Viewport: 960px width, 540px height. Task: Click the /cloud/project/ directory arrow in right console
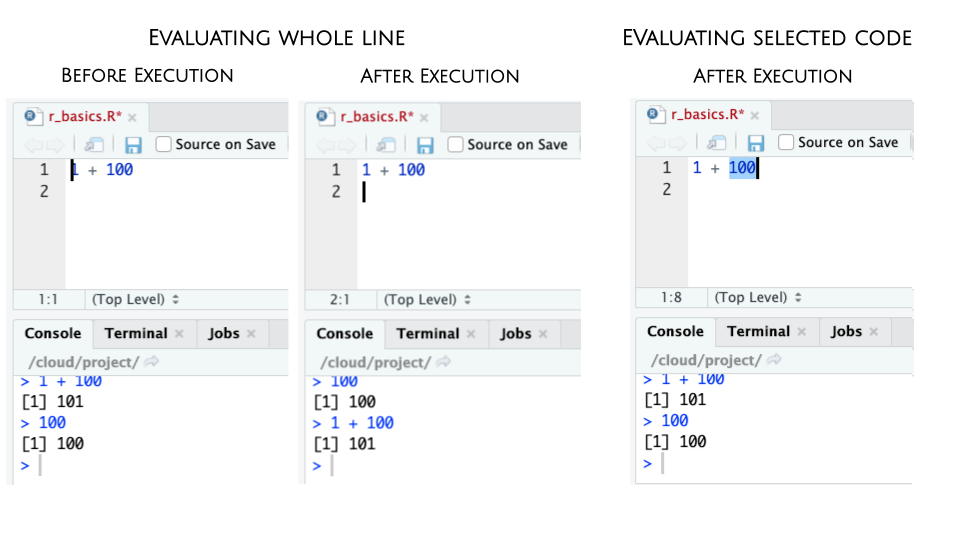[774, 359]
